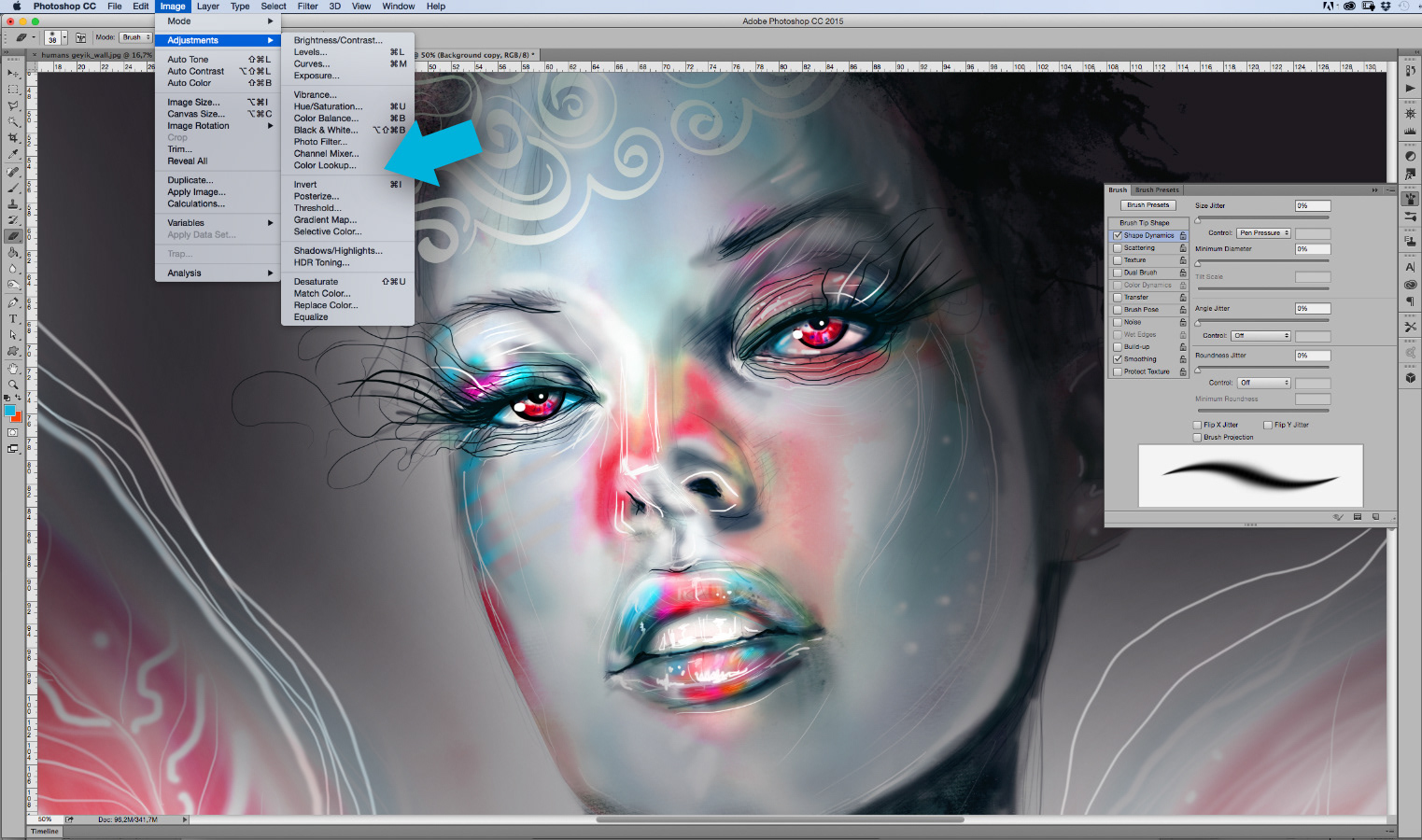Open the Character panel icon in dock
1422x840 pixels.
[x=1410, y=267]
